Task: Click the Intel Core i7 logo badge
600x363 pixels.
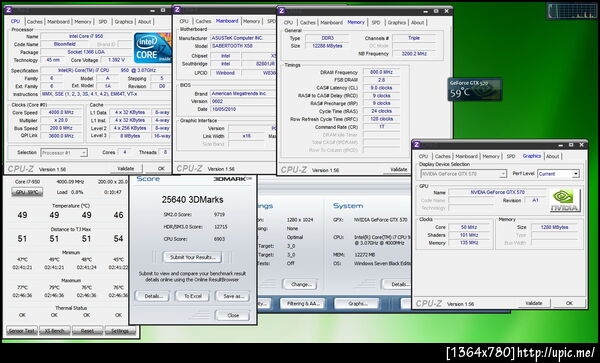Action: pyautogui.click(x=152, y=48)
